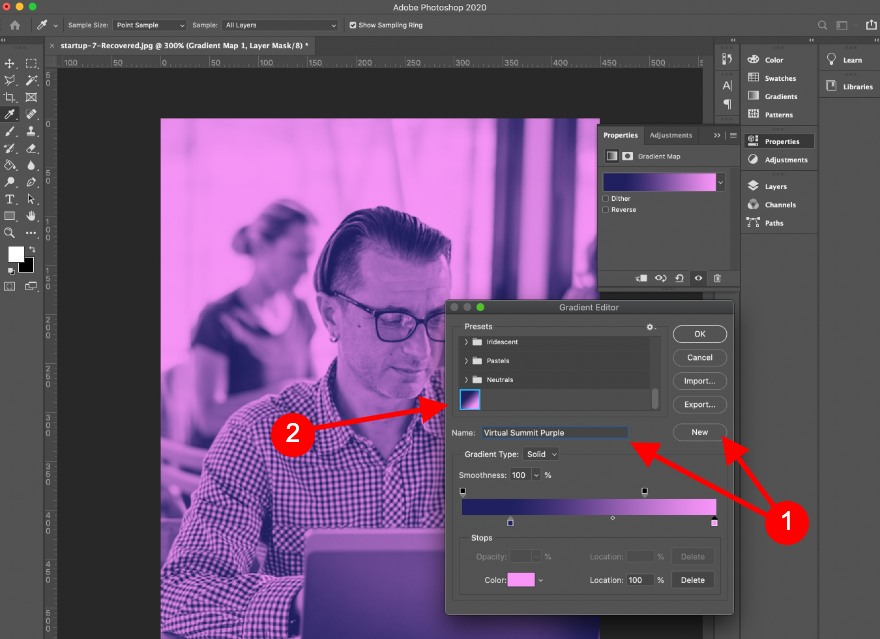The image size is (880, 639).
Task: Enable the Reverse checkbox
Action: tap(606, 210)
